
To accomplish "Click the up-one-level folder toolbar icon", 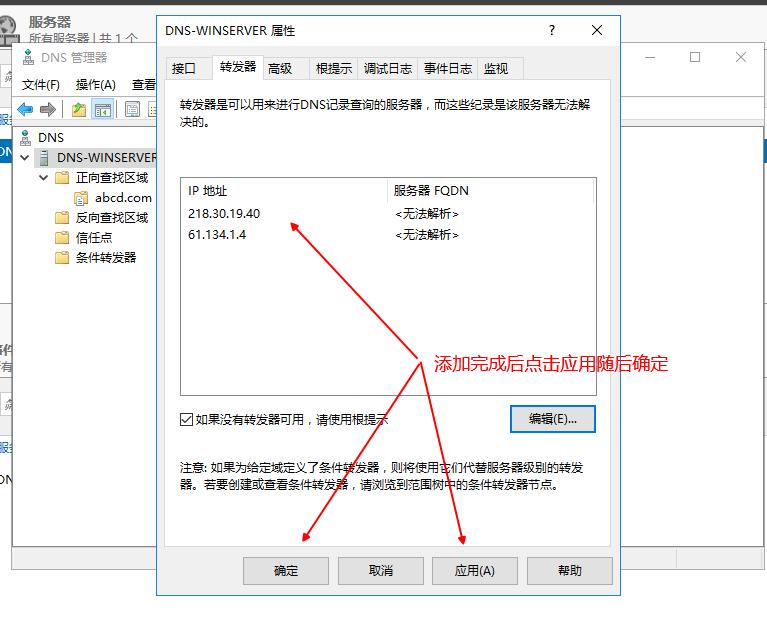I will (x=79, y=109).
